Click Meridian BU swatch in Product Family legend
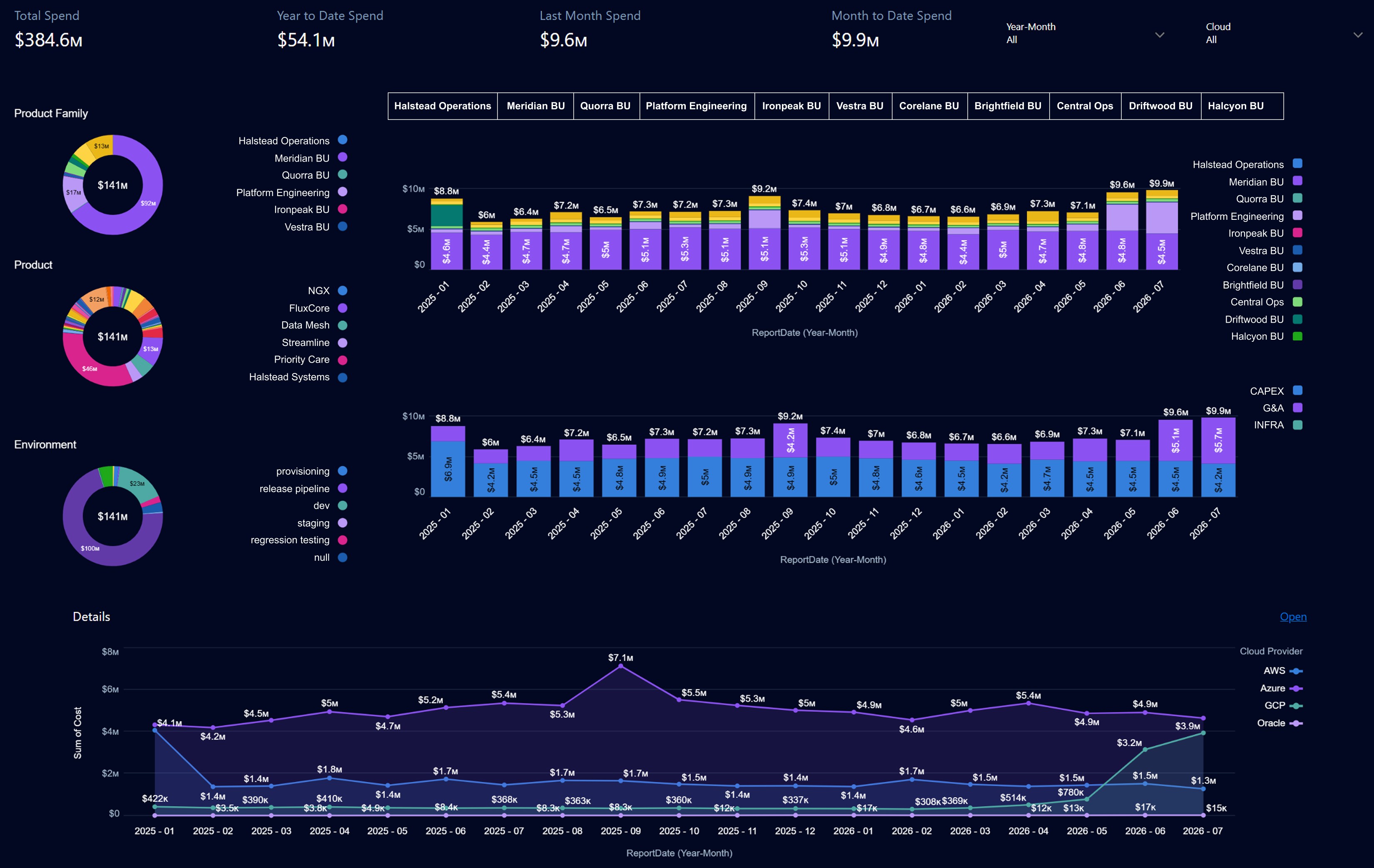The width and height of the screenshot is (1374, 868). (x=342, y=157)
